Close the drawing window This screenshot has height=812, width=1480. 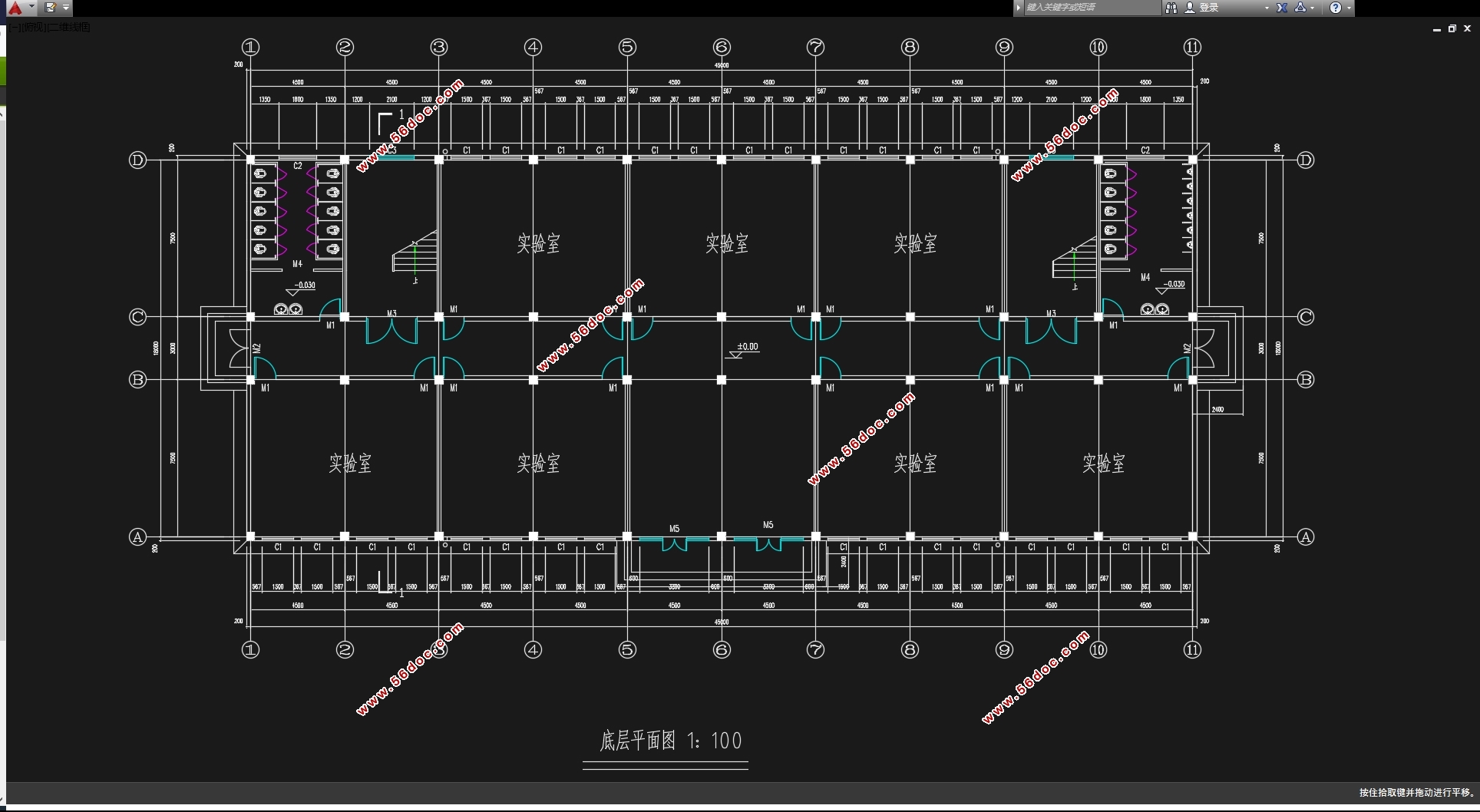click(x=1467, y=28)
